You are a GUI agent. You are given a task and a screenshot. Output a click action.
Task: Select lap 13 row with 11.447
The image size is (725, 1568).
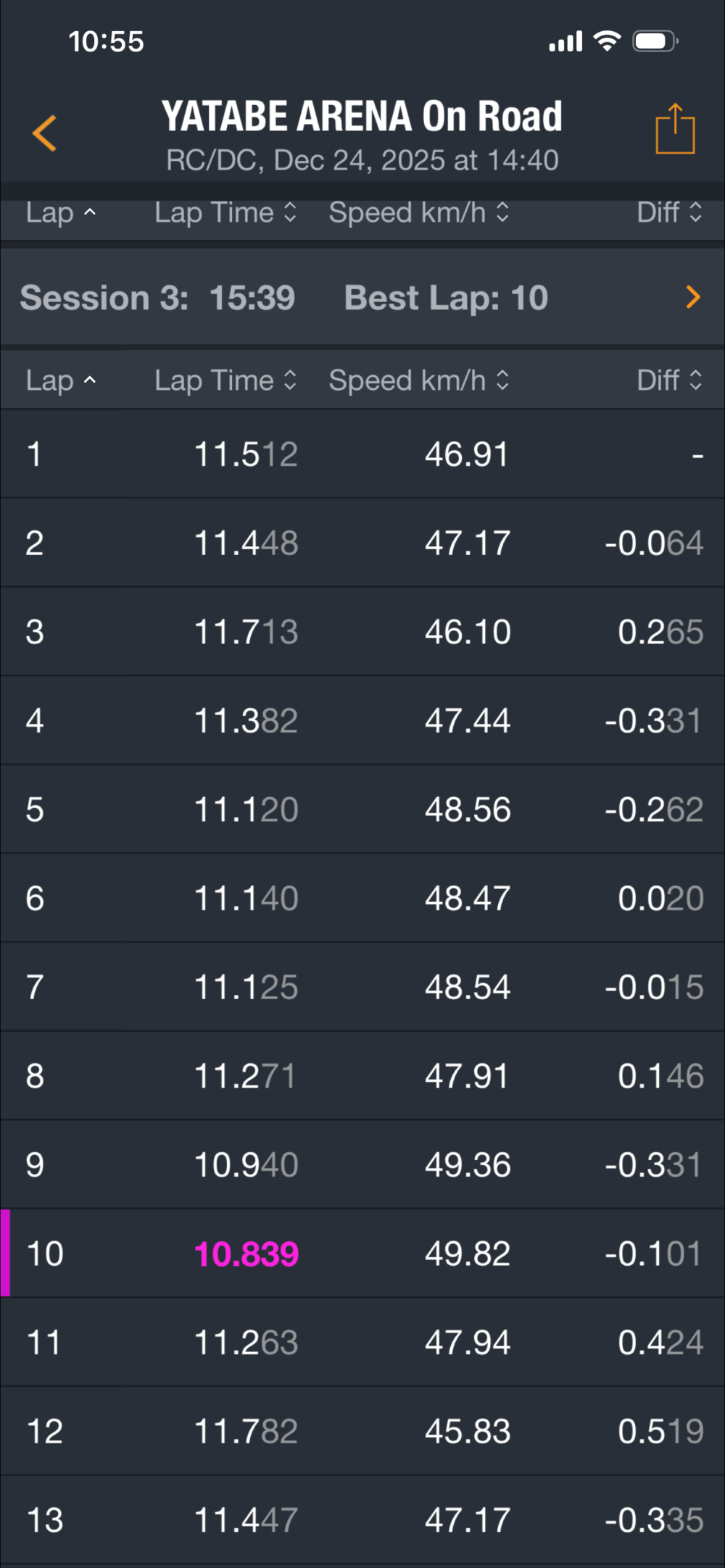(362, 1519)
